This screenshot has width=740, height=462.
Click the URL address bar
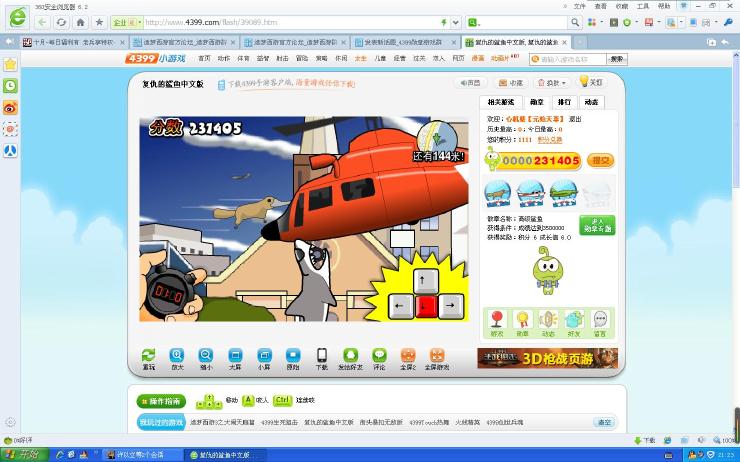(x=290, y=22)
